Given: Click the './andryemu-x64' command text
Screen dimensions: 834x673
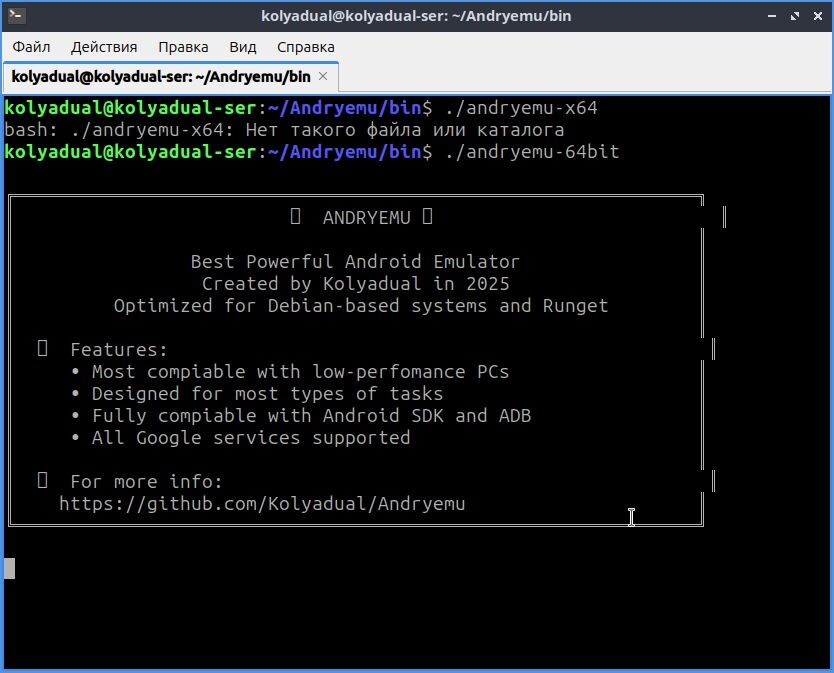Looking at the screenshot, I should click(x=521, y=108).
